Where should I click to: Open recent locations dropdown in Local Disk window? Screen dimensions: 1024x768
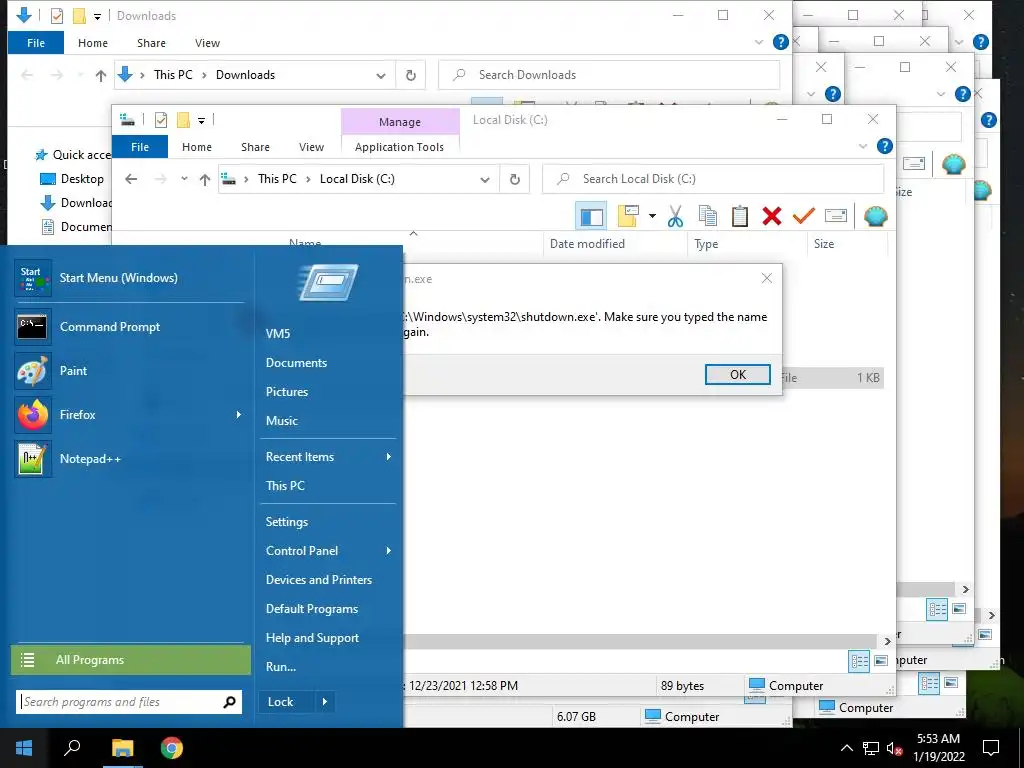tap(184, 179)
